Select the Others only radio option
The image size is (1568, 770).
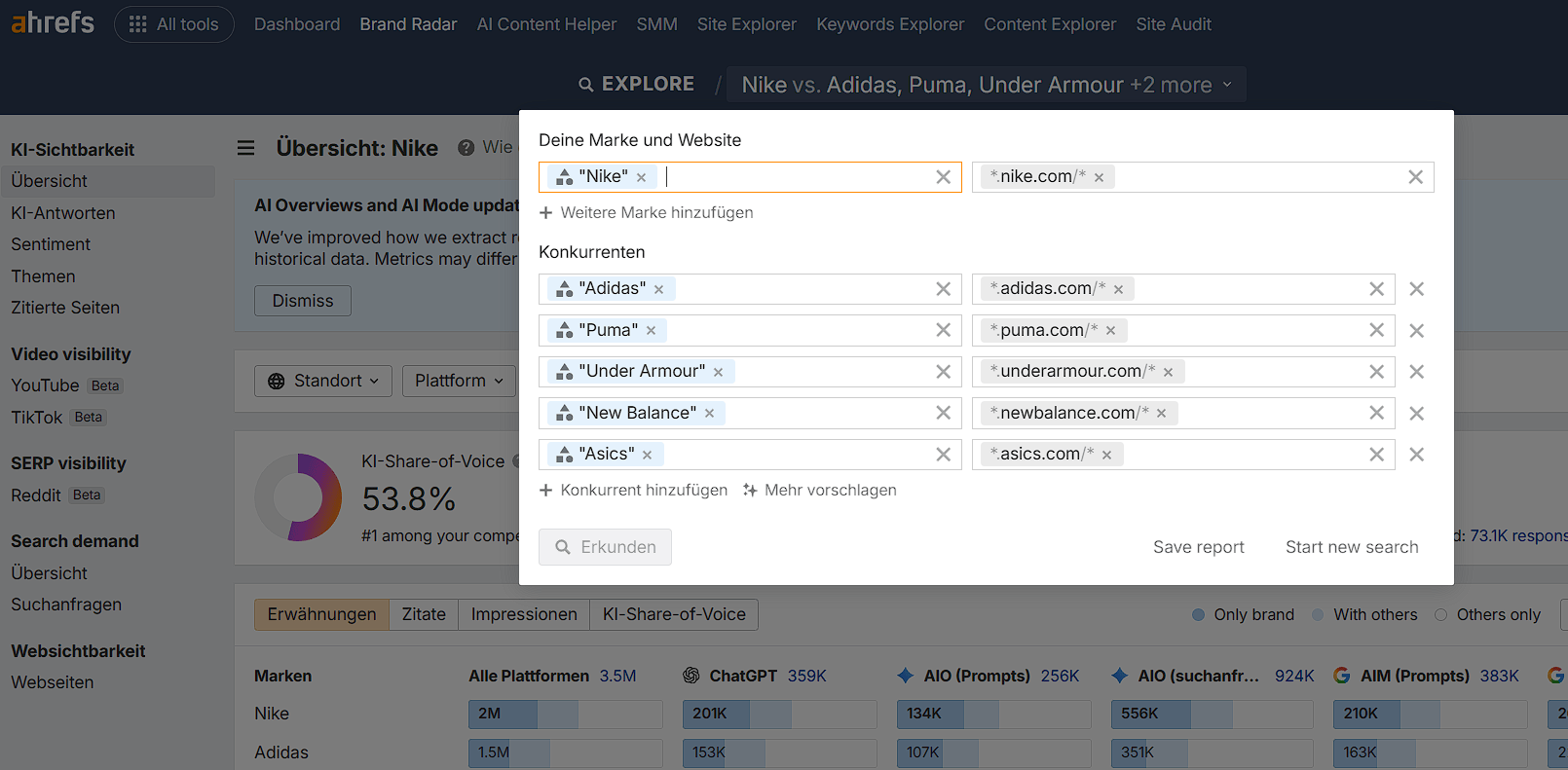(1488, 614)
